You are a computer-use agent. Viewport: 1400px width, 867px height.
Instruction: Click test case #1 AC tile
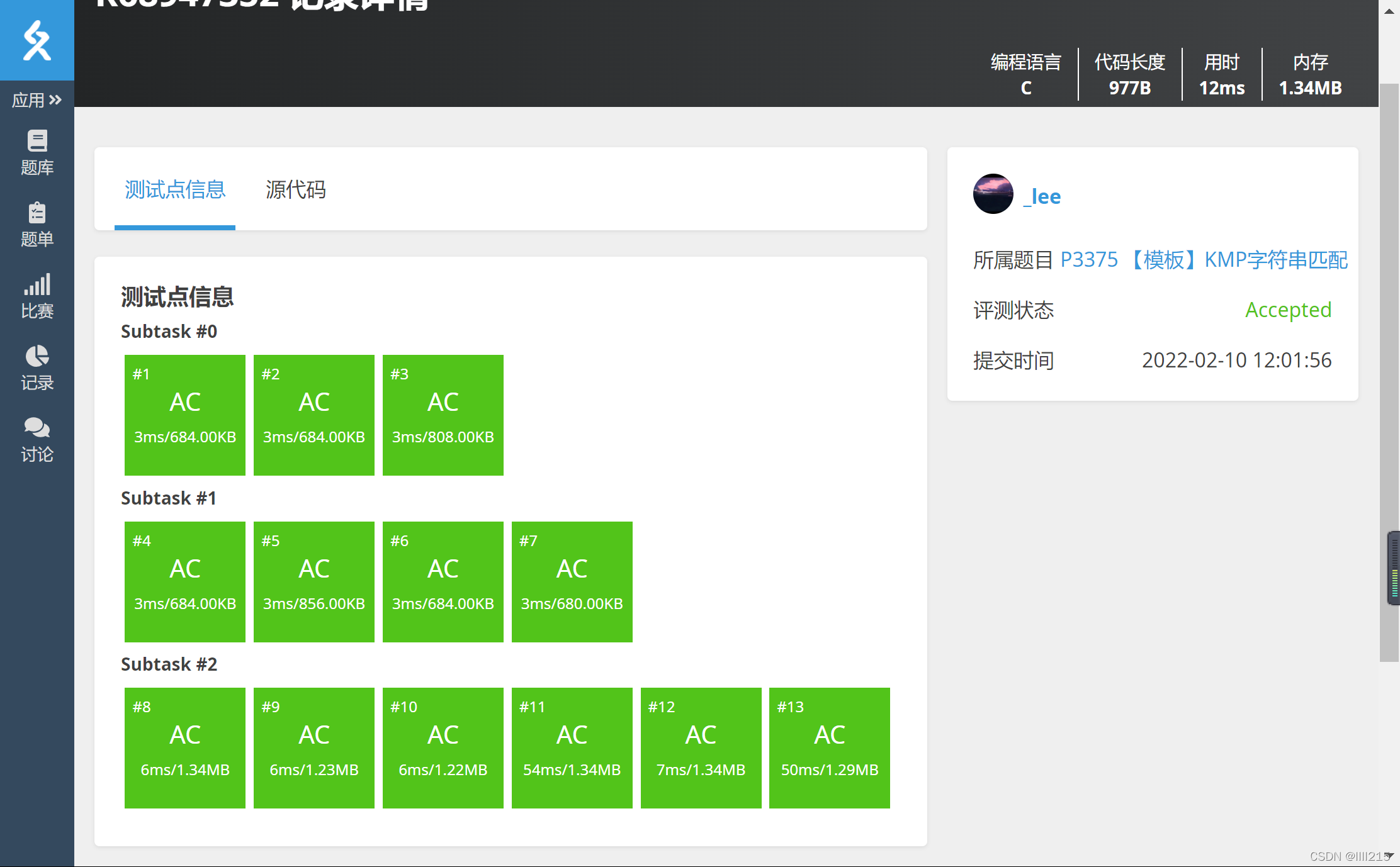pos(185,415)
